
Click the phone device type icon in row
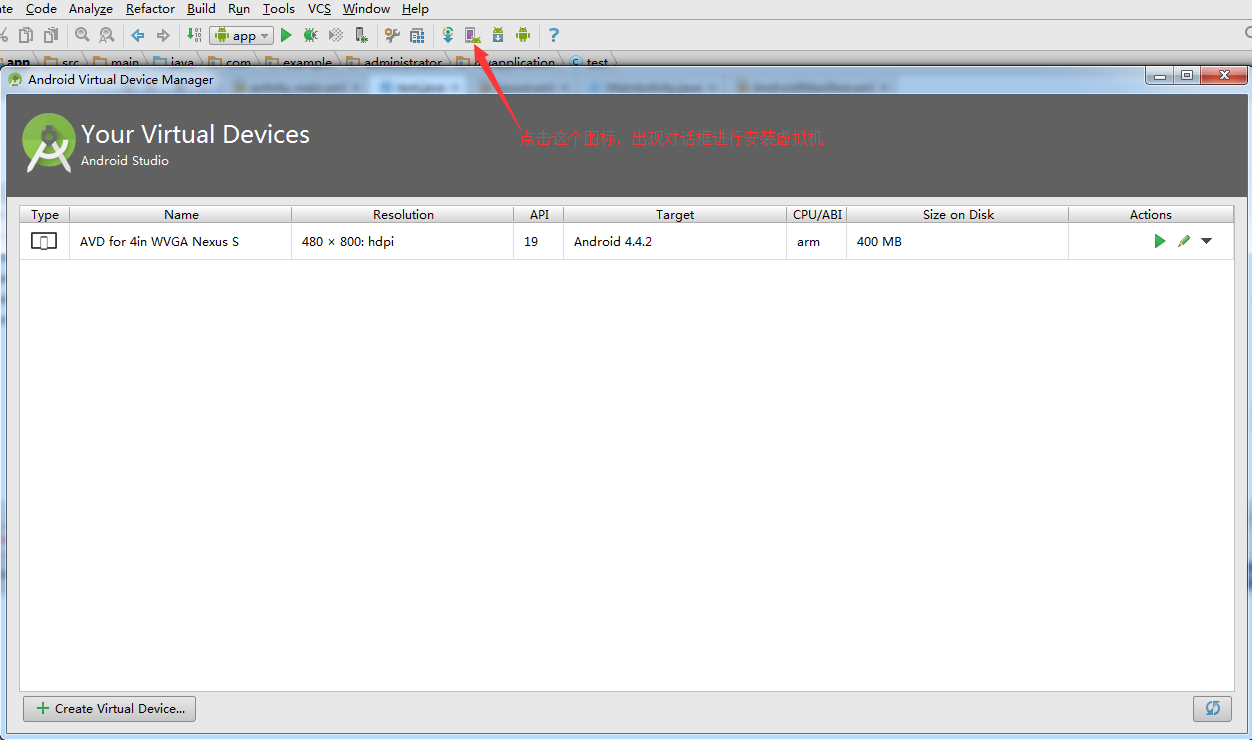[44, 241]
